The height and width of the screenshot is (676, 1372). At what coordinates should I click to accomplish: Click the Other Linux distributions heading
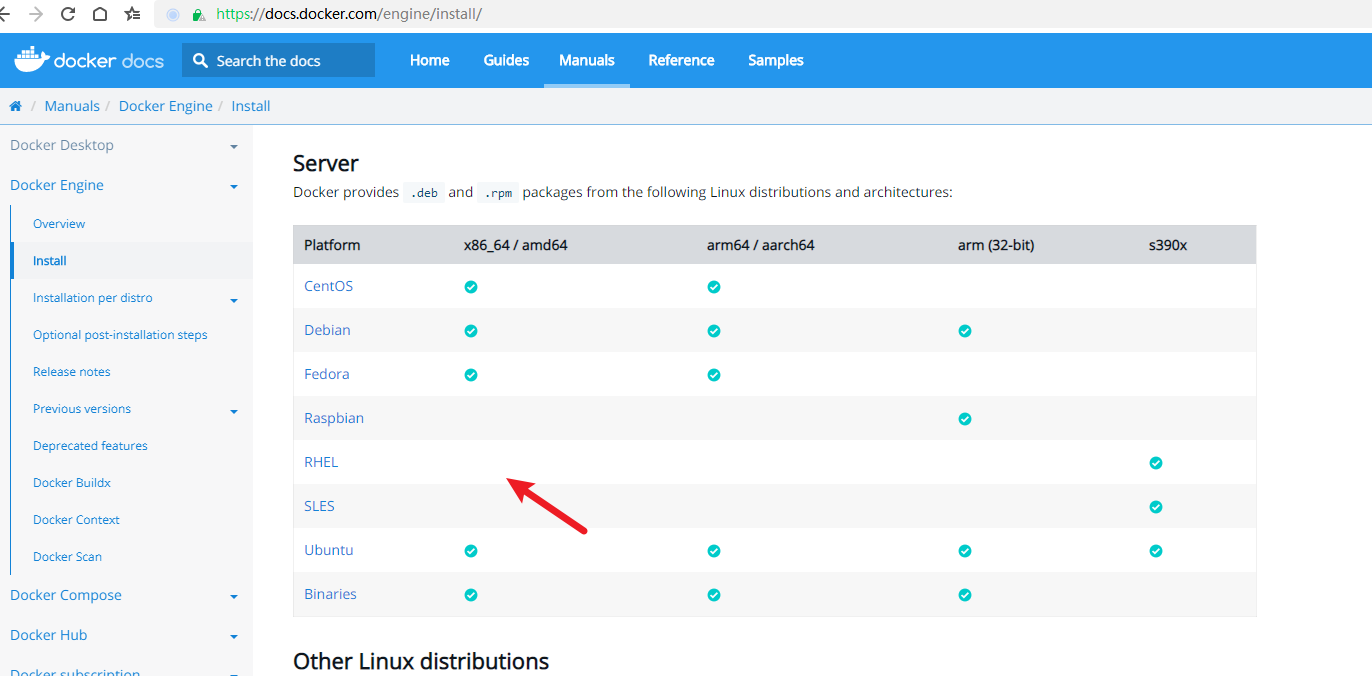[x=421, y=661]
